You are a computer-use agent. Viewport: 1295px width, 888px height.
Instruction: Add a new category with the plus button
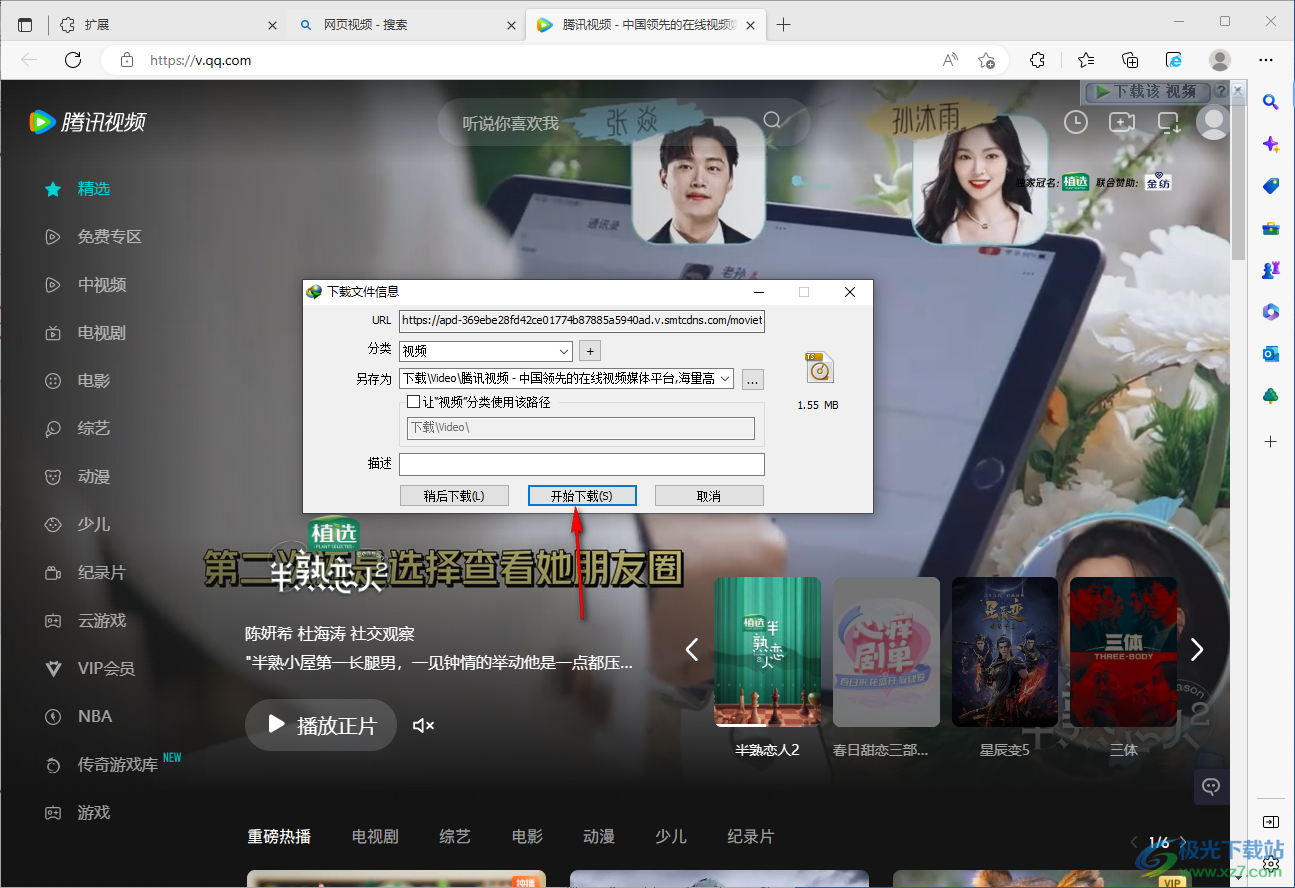[x=589, y=351]
